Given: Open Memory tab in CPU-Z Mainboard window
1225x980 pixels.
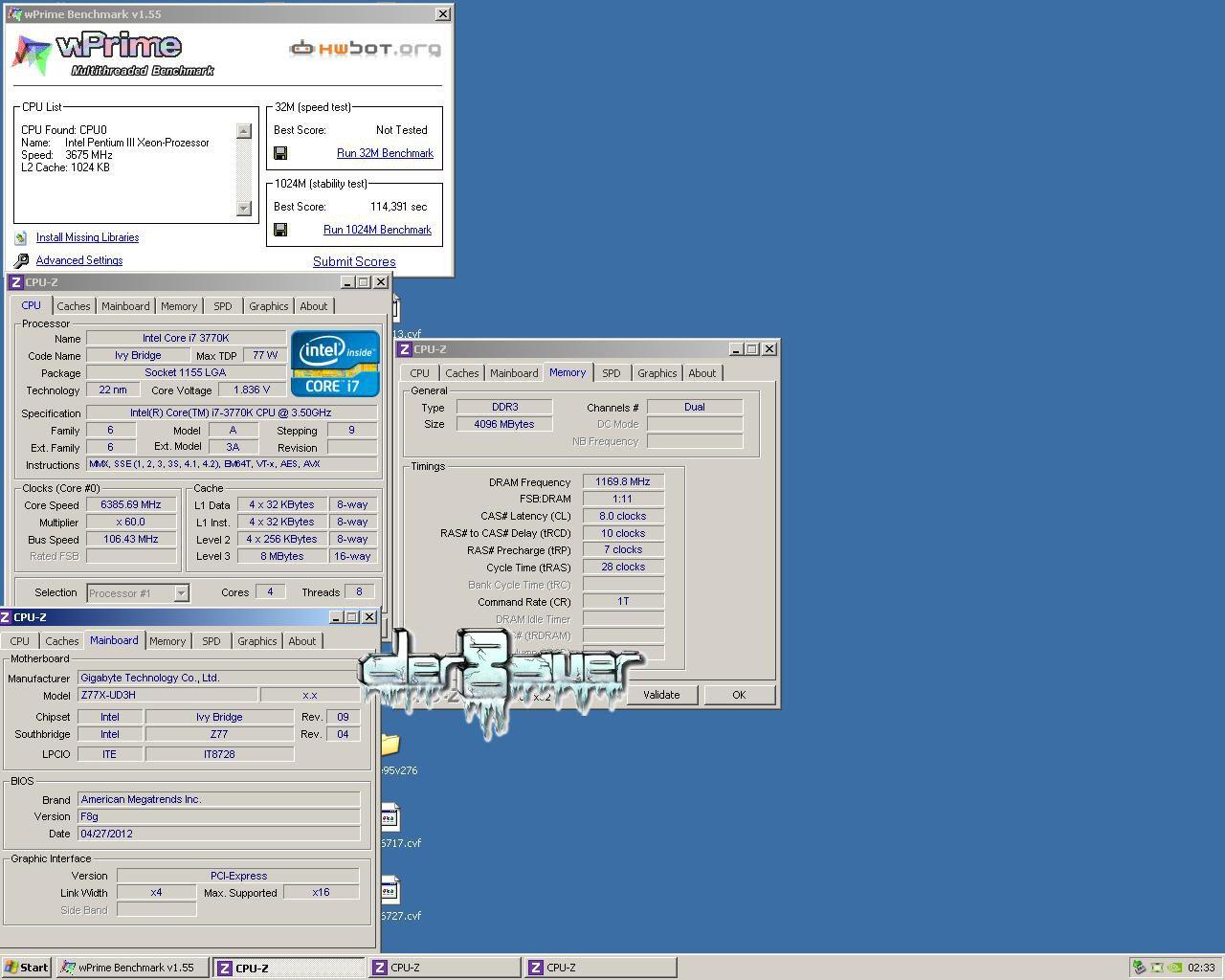Looking at the screenshot, I should pyautogui.click(x=167, y=641).
